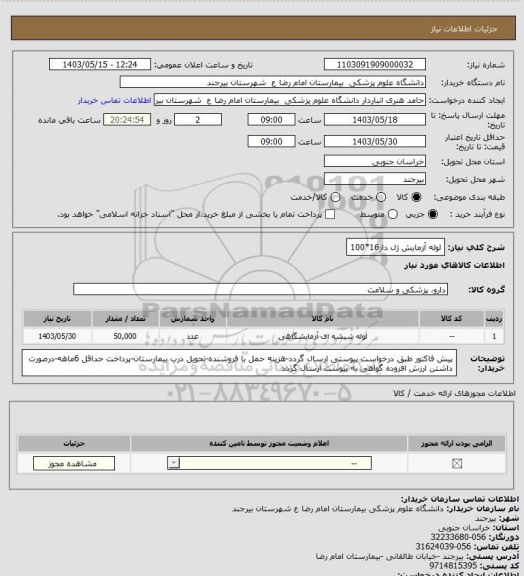Click the table date cell 1403/05/30
The width and height of the screenshot is (524, 576).
click(x=57, y=336)
